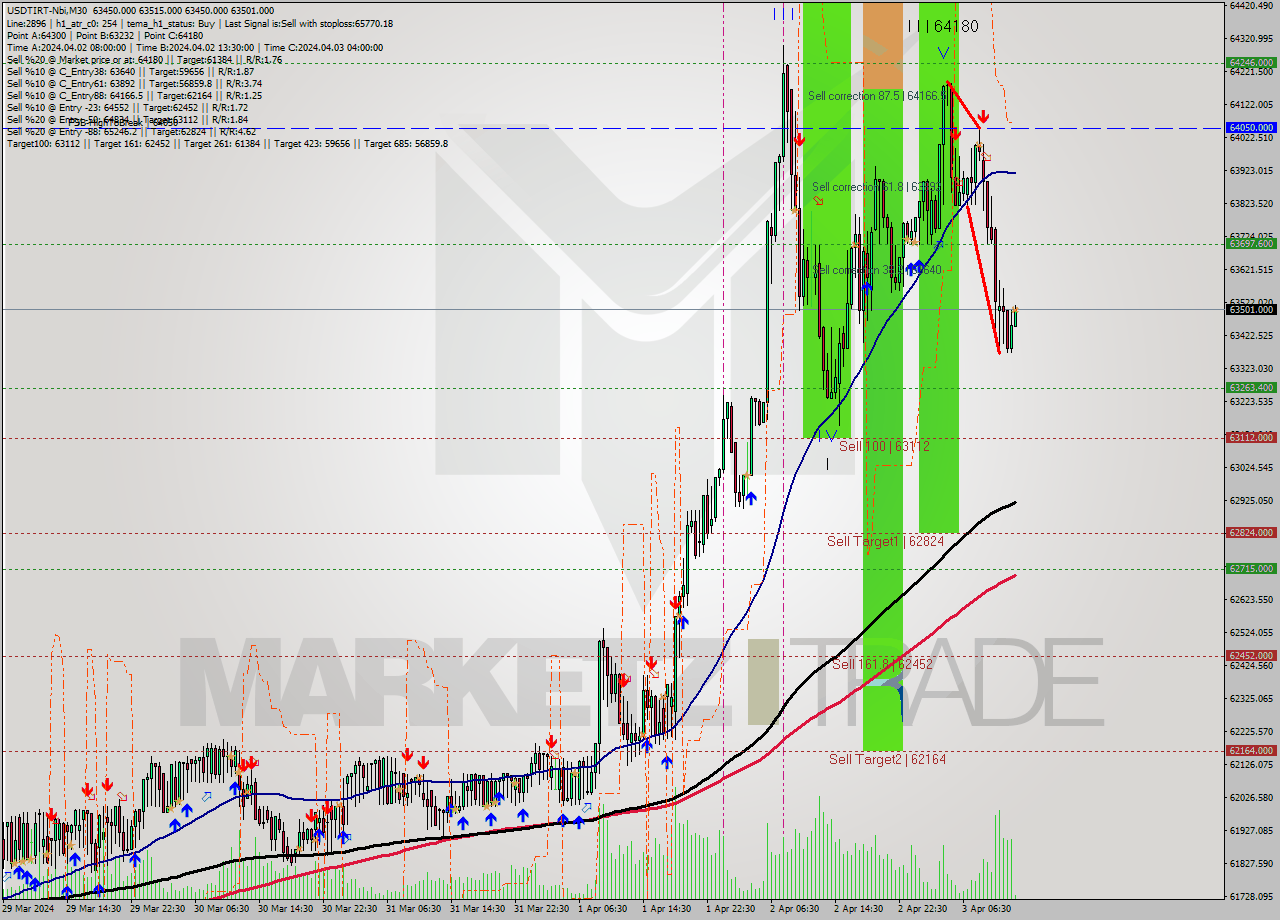This screenshot has width=1280, height=920.
Task: Click the '1 Apr 14:30' time axis label
Action: (667, 909)
